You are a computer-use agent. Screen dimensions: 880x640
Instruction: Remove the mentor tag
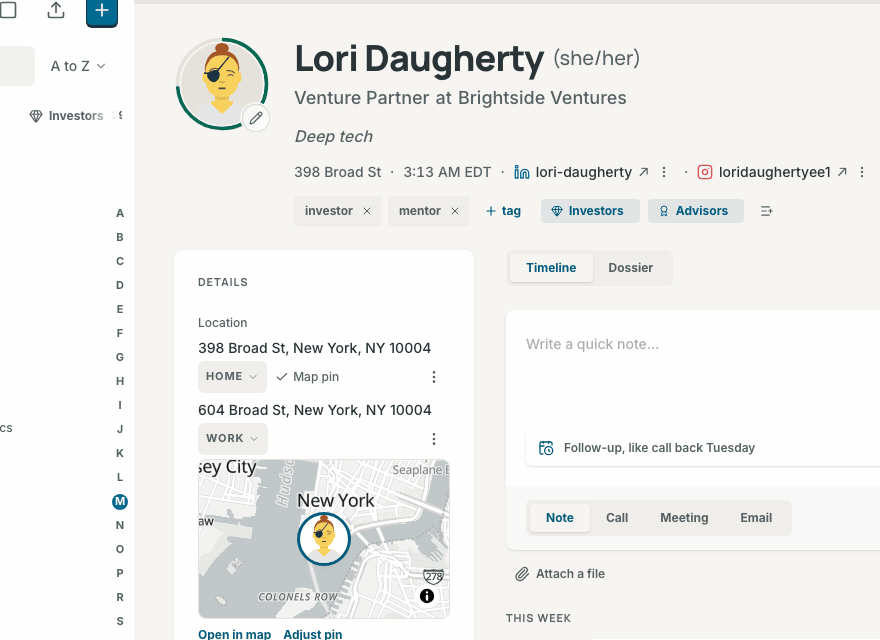(x=455, y=211)
